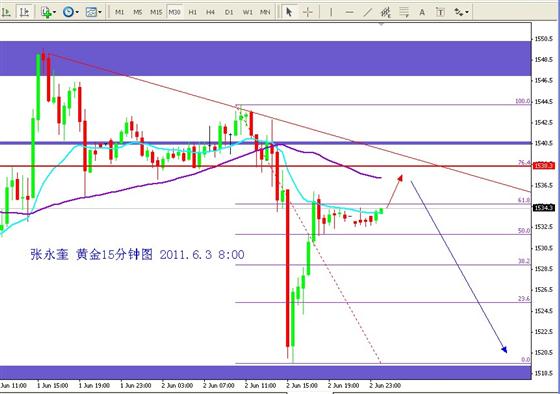The height and width of the screenshot is (394, 560).
Task: Expand the arrows objects dropdown
Action: point(467,12)
